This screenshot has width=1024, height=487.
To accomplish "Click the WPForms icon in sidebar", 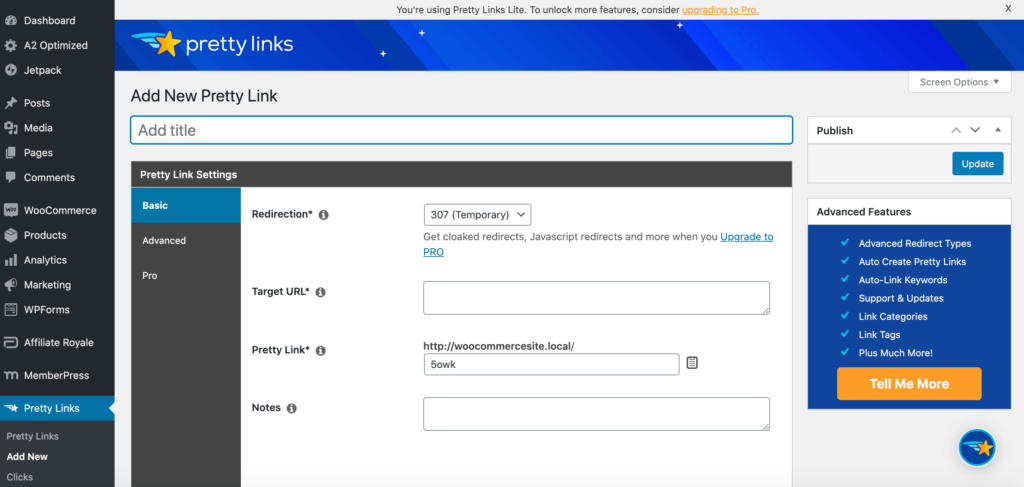I will point(10,309).
